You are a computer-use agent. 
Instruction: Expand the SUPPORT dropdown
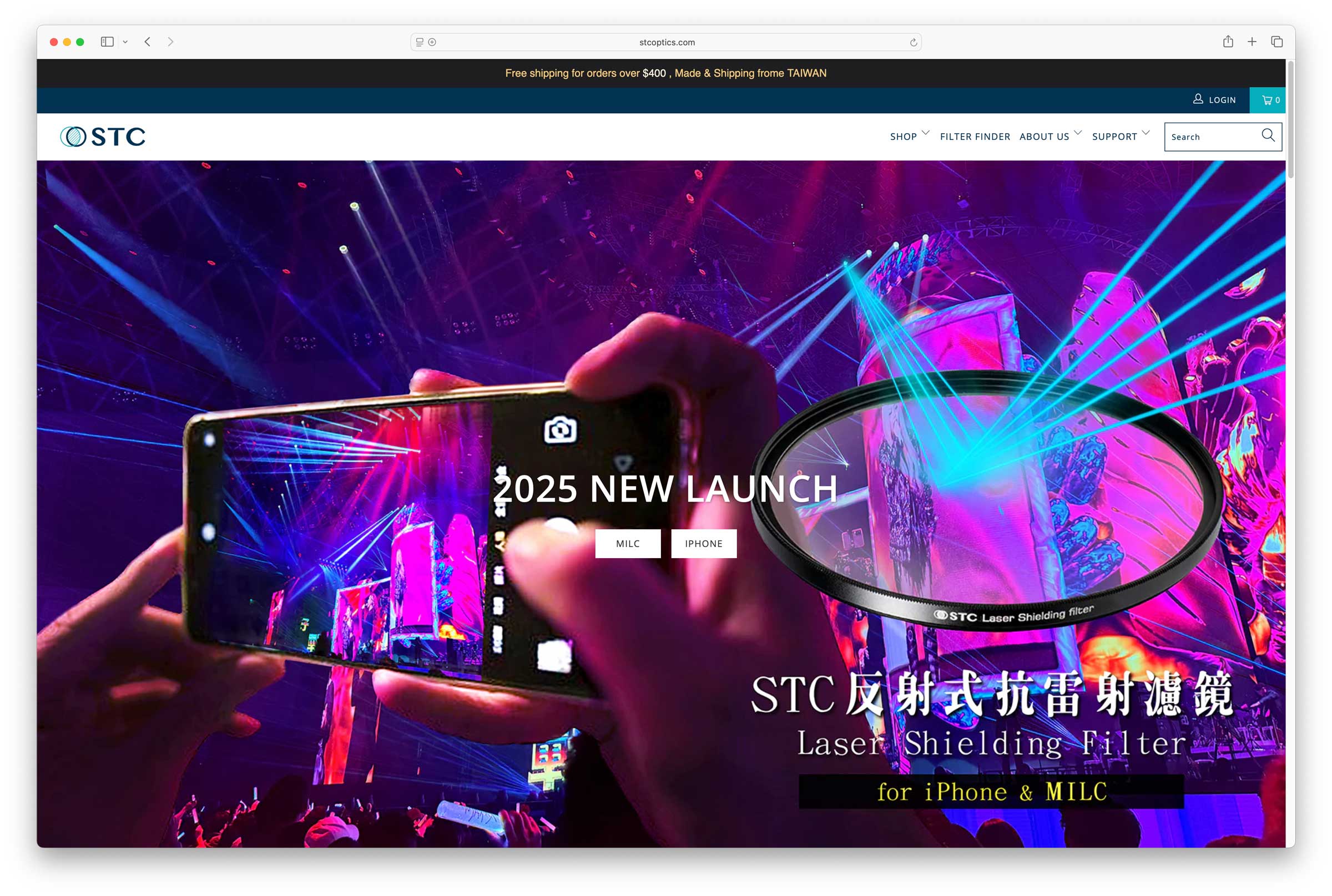[1121, 136]
